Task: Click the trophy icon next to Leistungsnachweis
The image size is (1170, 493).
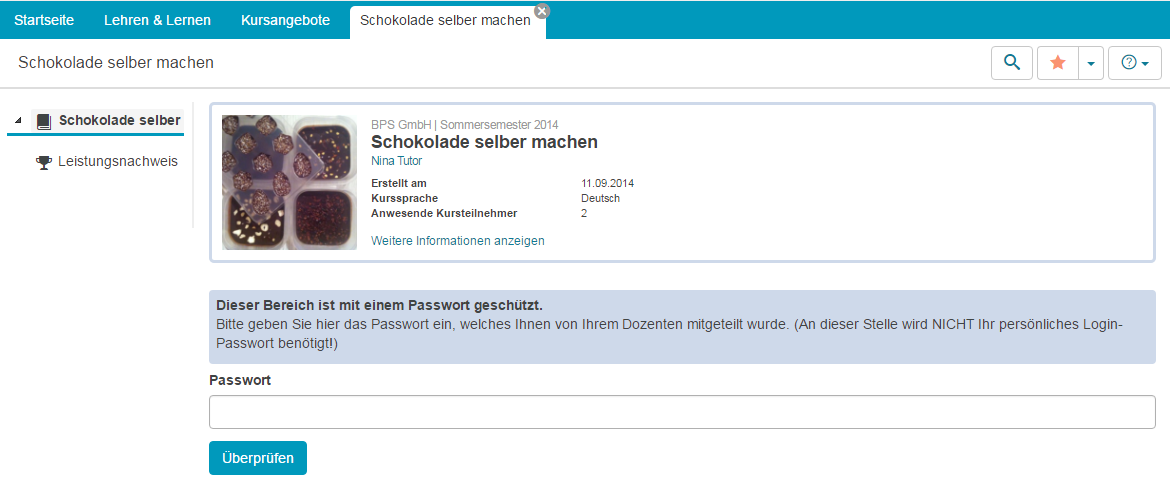Action: coord(44,162)
